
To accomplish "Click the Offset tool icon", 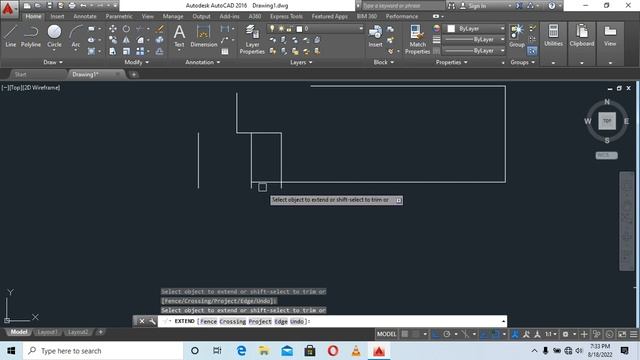I will click(160, 51).
